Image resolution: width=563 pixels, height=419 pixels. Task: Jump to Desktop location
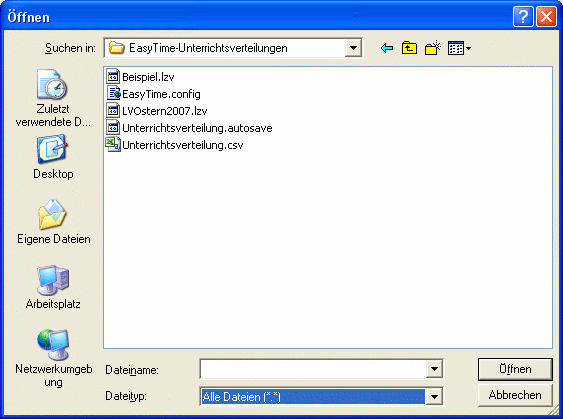(x=53, y=157)
